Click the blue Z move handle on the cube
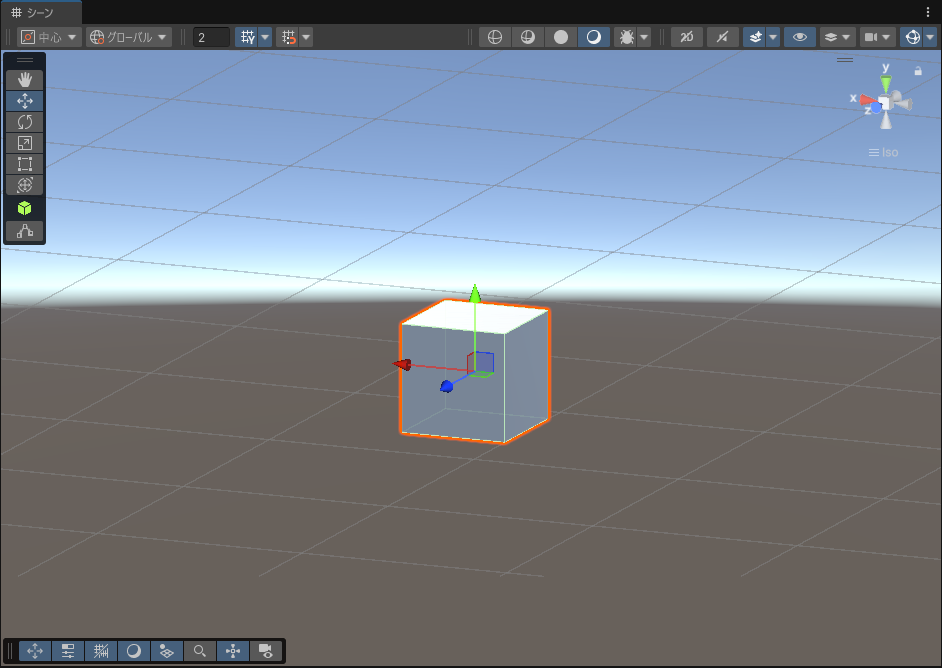The width and height of the screenshot is (942, 668). (446, 386)
